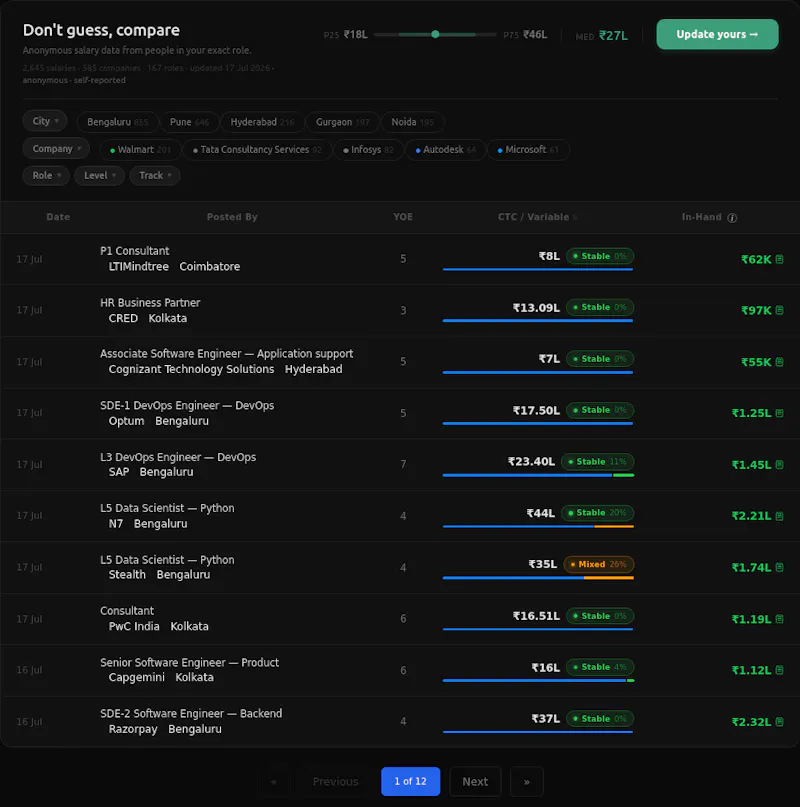800x807 pixels.
Task: Click the In-Hand column header
Action: click(702, 217)
